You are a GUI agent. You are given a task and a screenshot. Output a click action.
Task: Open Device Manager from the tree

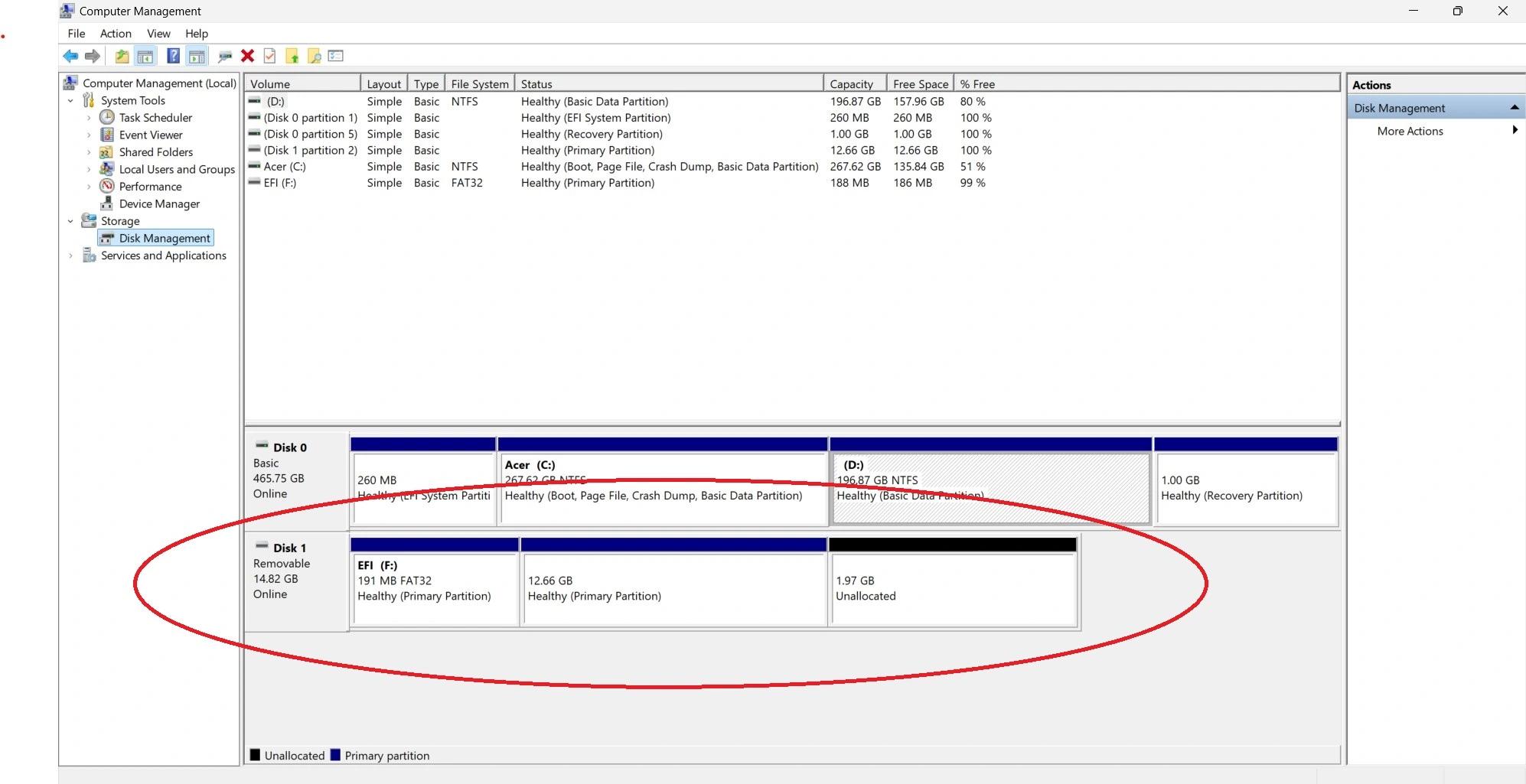coord(159,204)
